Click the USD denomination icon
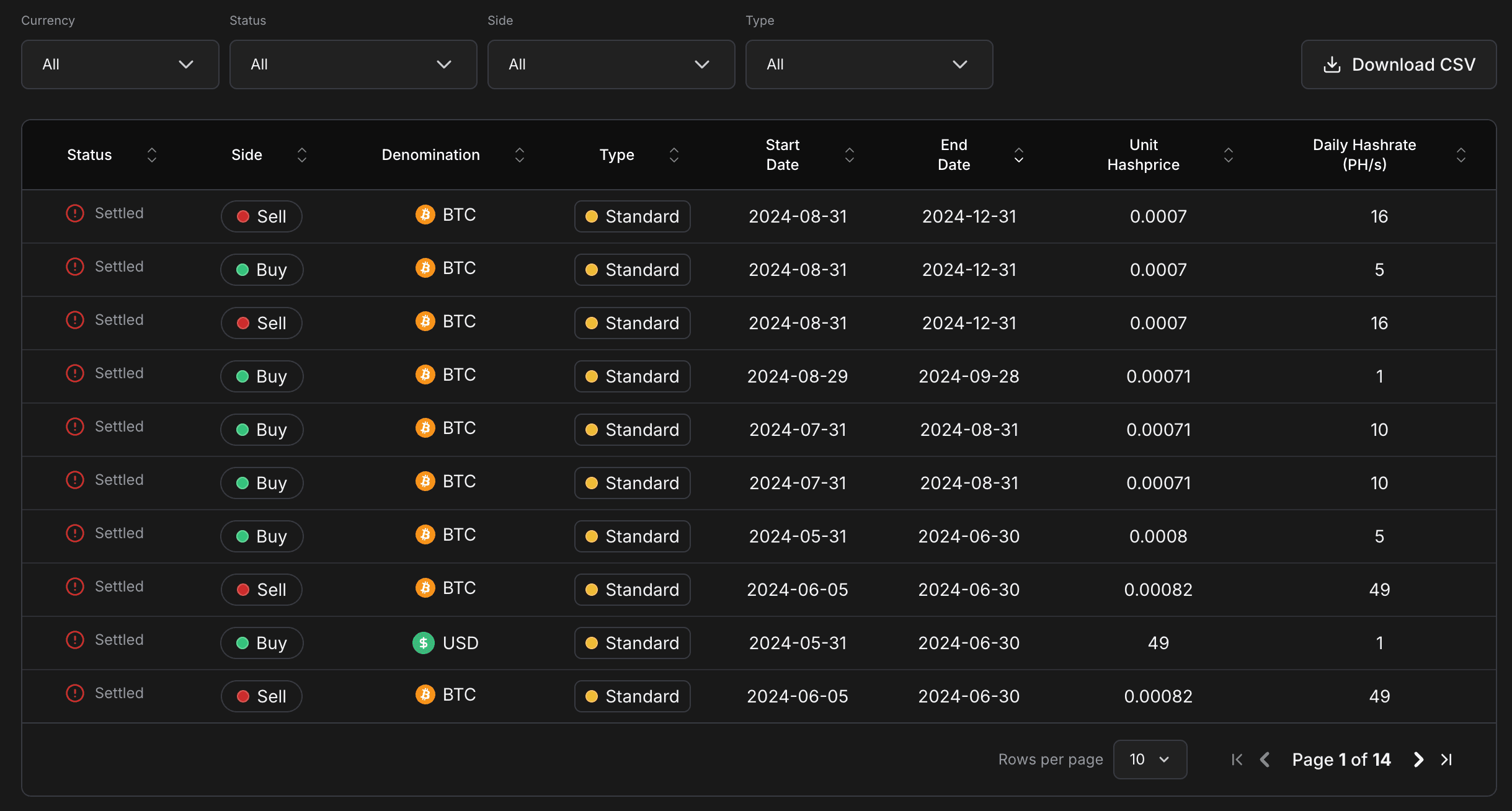Image resolution: width=1512 pixels, height=811 pixels. [424, 643]
